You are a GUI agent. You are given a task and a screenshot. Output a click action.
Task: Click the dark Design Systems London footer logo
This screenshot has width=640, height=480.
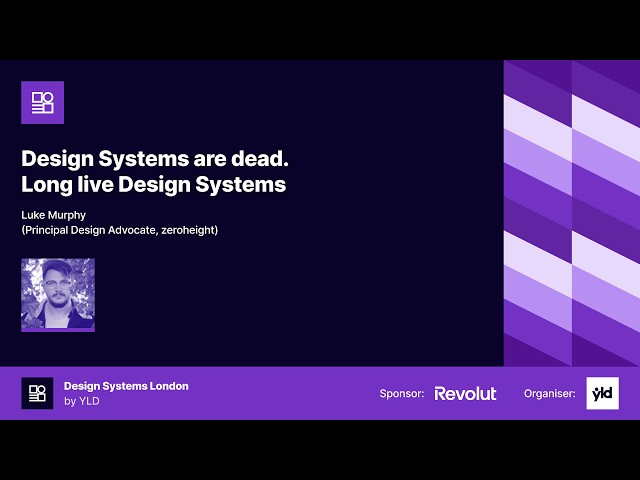37,393
